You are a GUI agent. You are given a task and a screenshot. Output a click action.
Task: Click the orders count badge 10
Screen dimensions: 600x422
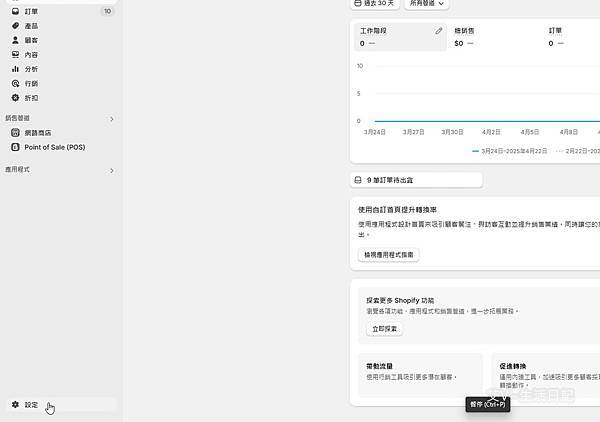pos(108,11)
